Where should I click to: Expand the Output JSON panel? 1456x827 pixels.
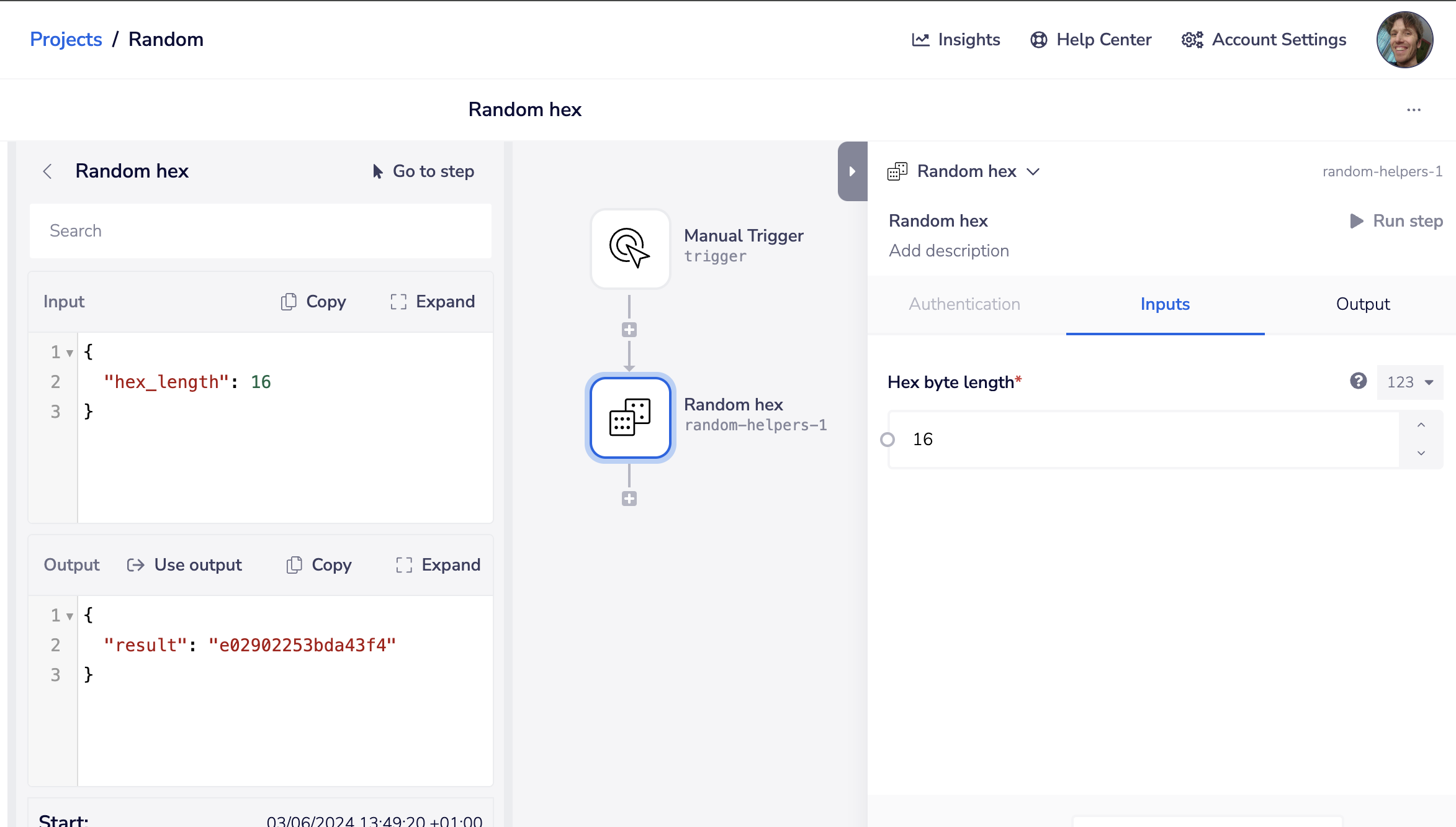click(438, 565)
